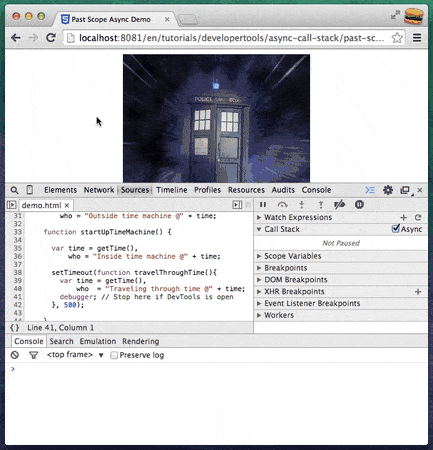Open the top frame context dropdown
Screen dimensions: 433x450
[x=75, y=355]
